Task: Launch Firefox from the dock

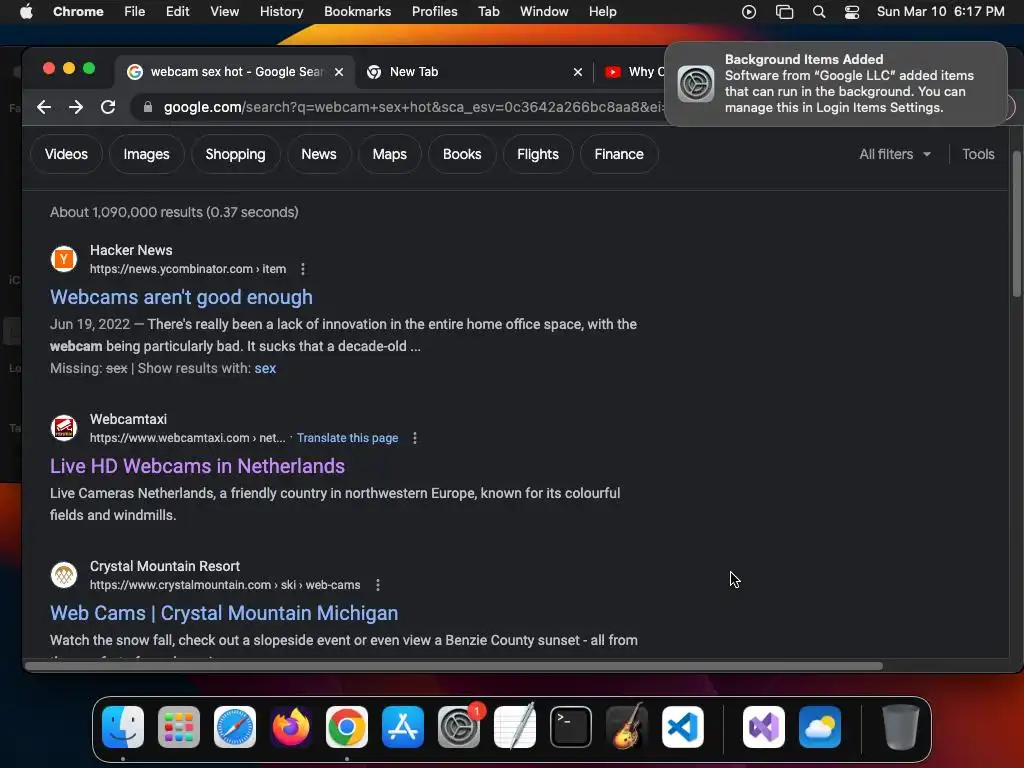Action: pos(291,727)
